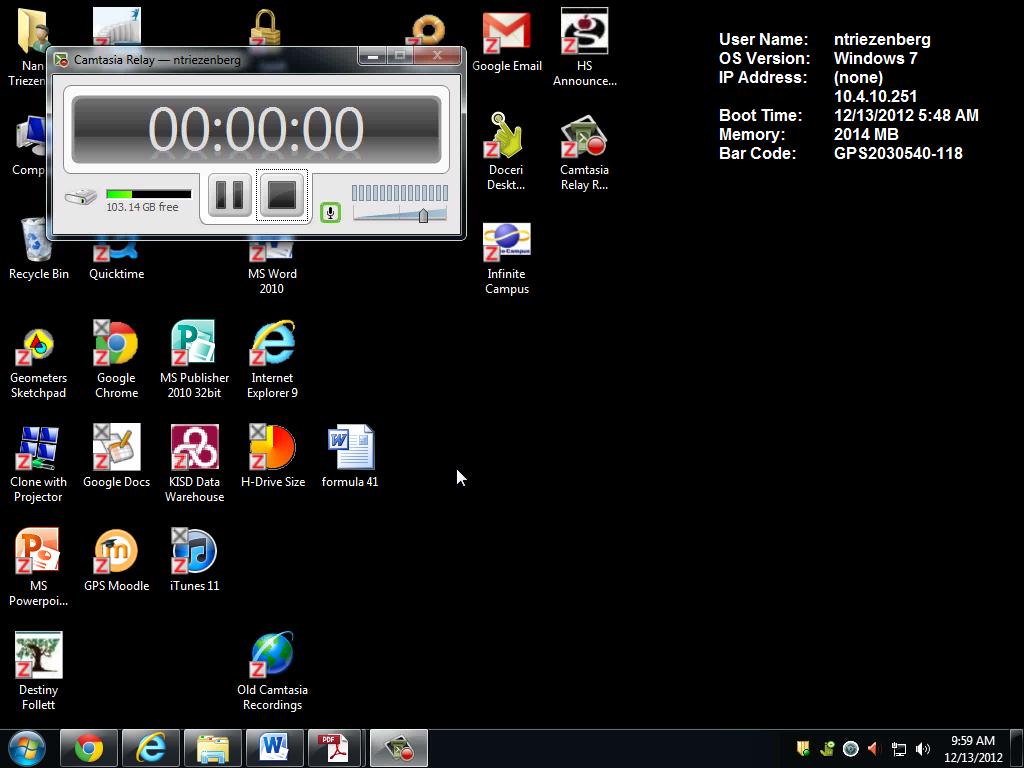Click the muted red speaker tray icon
1024x768 pixels.
point(874,748)
